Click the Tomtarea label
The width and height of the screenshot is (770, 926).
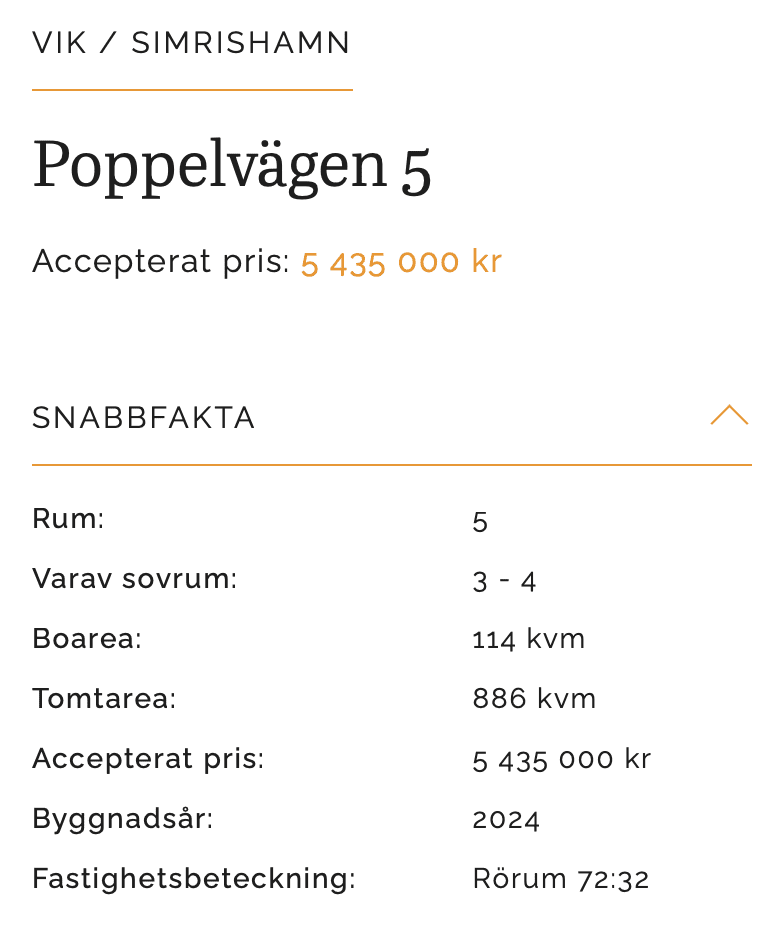104,699
